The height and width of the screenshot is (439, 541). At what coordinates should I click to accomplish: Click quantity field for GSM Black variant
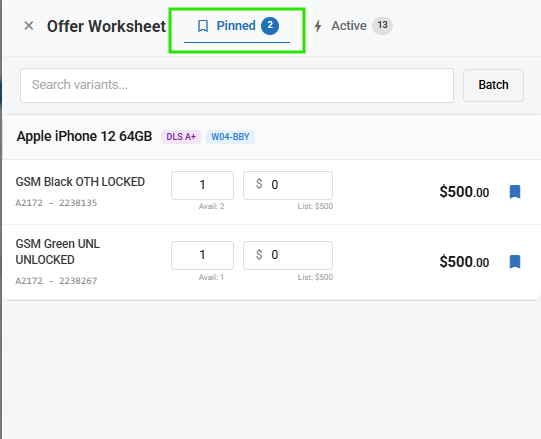tap(203, 185)
